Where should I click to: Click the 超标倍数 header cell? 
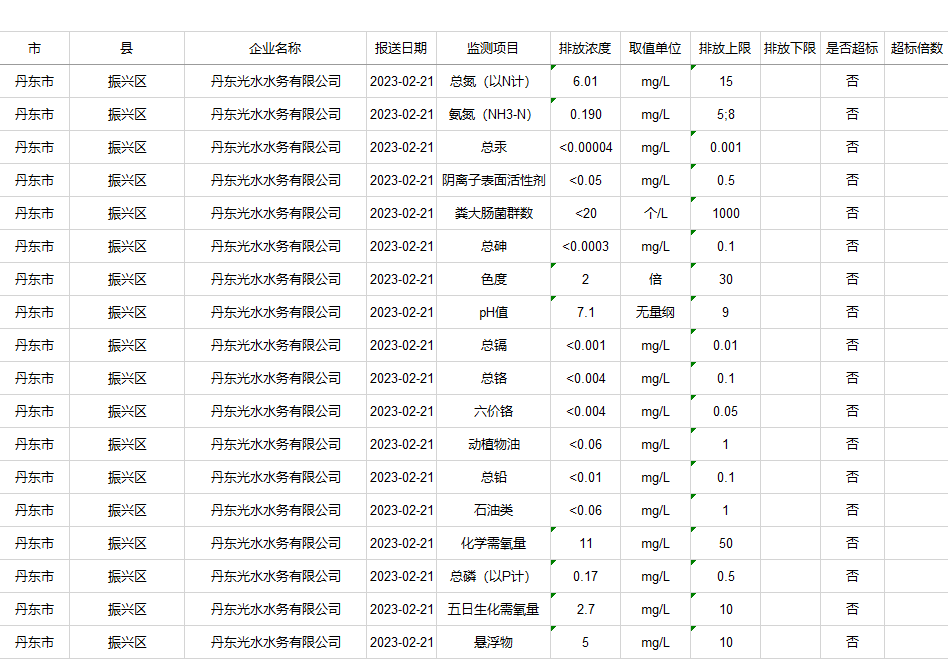[x=917, y=48]
